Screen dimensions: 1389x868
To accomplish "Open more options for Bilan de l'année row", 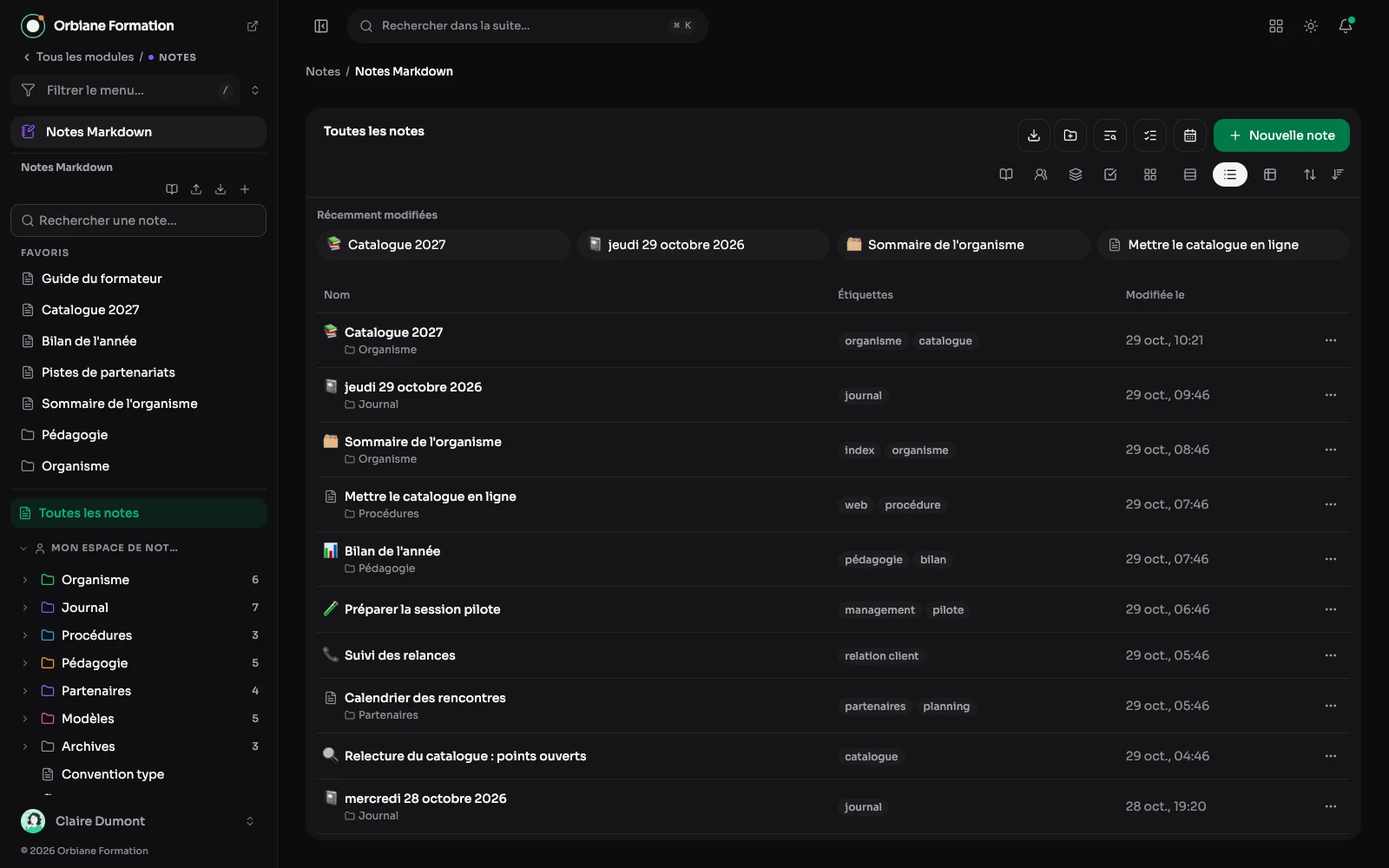I will 1331,559.
